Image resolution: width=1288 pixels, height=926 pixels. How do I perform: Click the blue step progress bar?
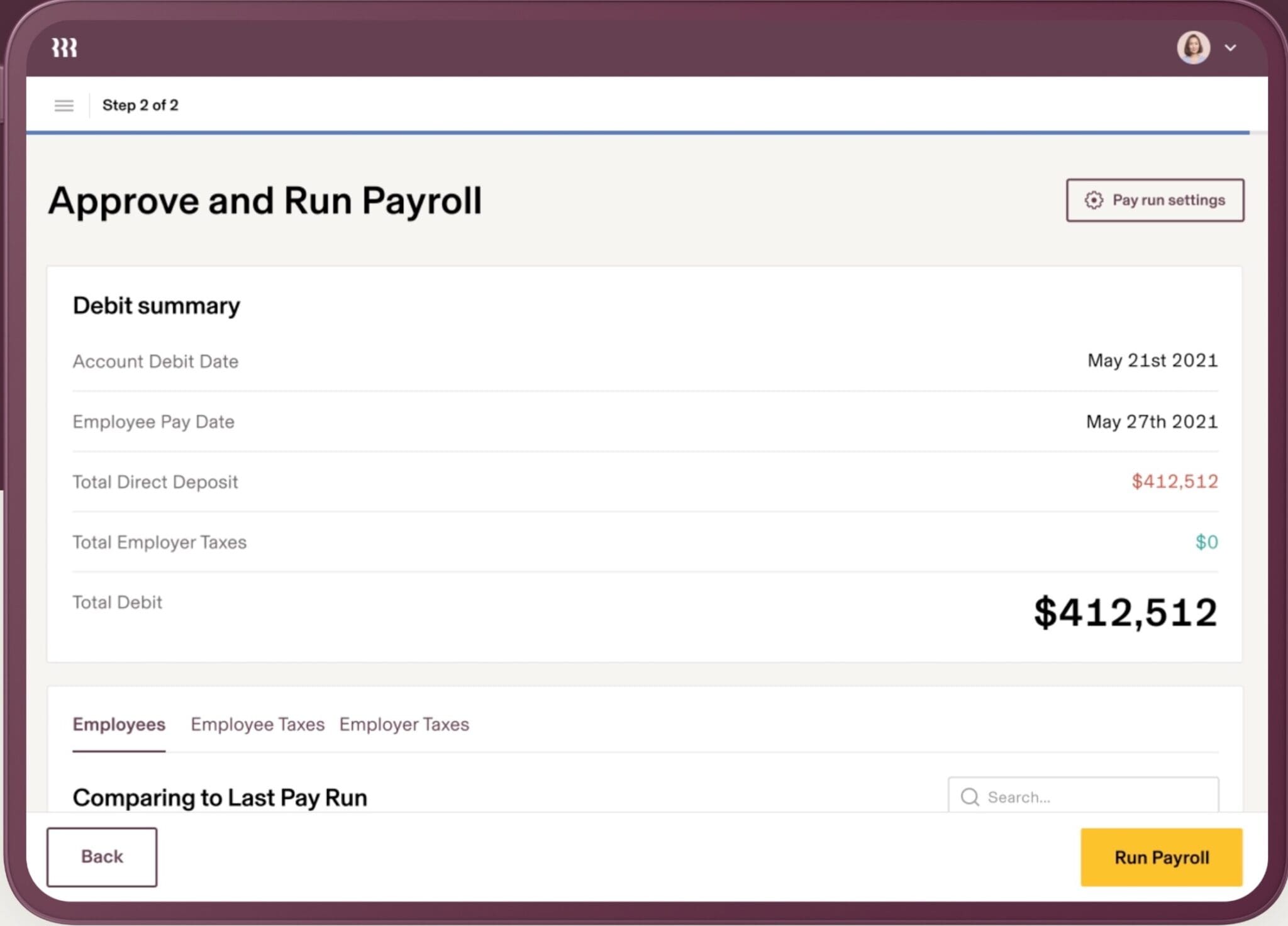point(644,132)
